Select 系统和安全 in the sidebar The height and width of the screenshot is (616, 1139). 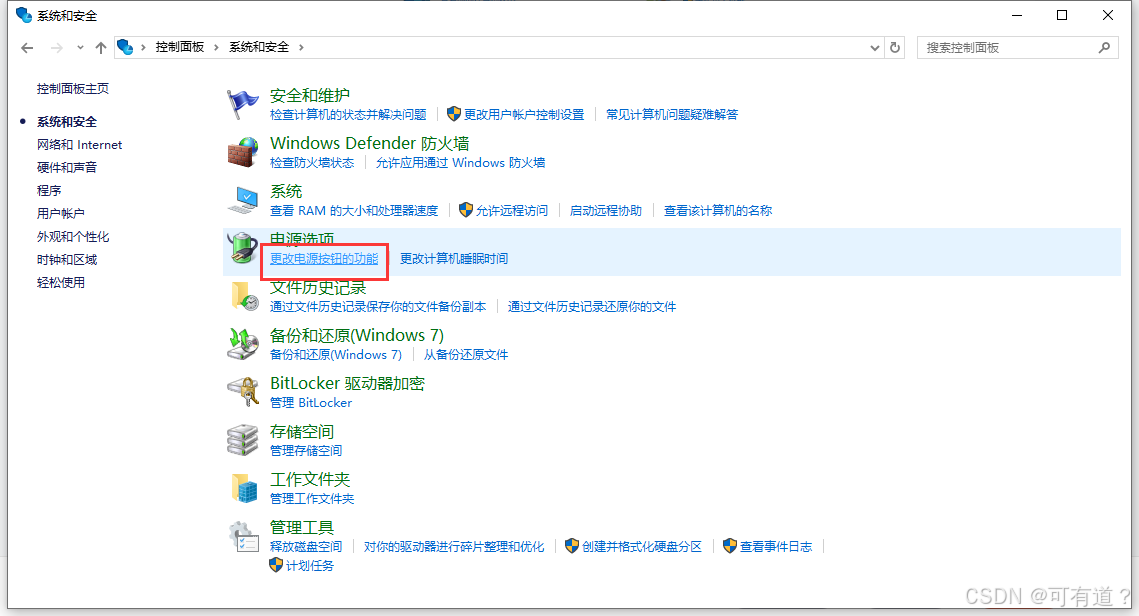[67, 121]
